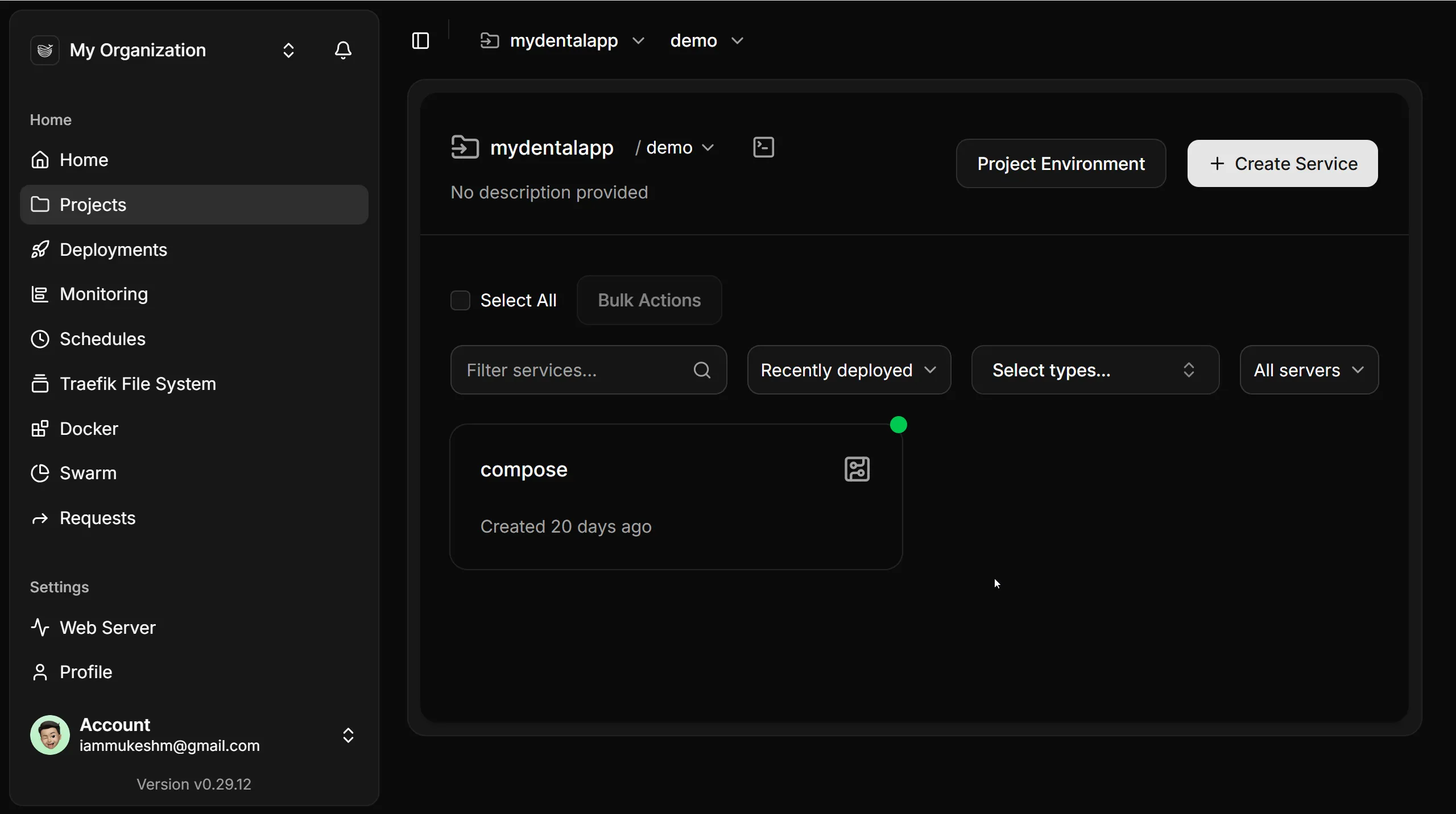The image size is (1456, 814).
Task: Click the Select All label
Action: pyautogui.click(x=518, y=300)
